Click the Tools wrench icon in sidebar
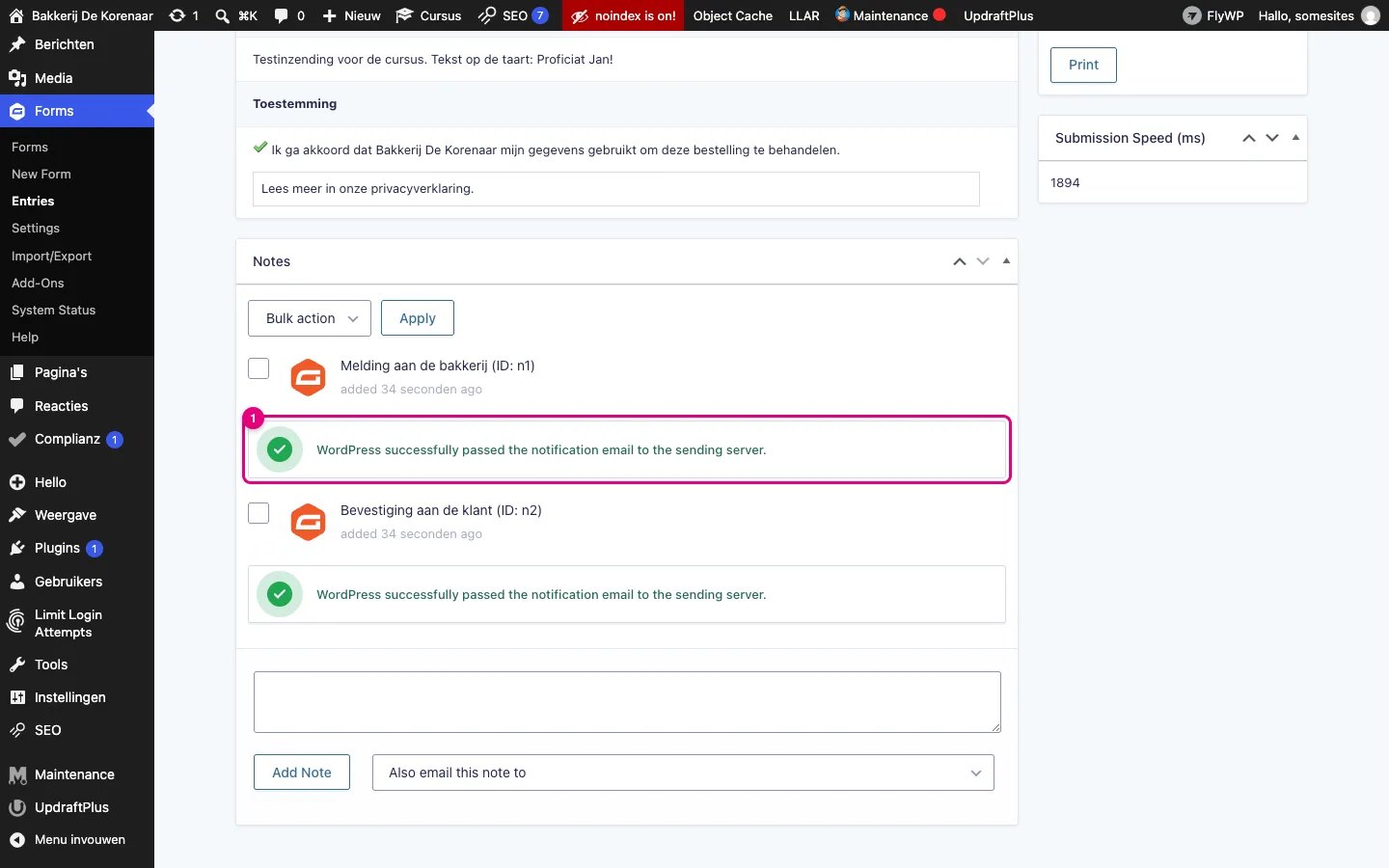Image resolution: width=1389 pixels, height=868 pixels. (17, 665)
